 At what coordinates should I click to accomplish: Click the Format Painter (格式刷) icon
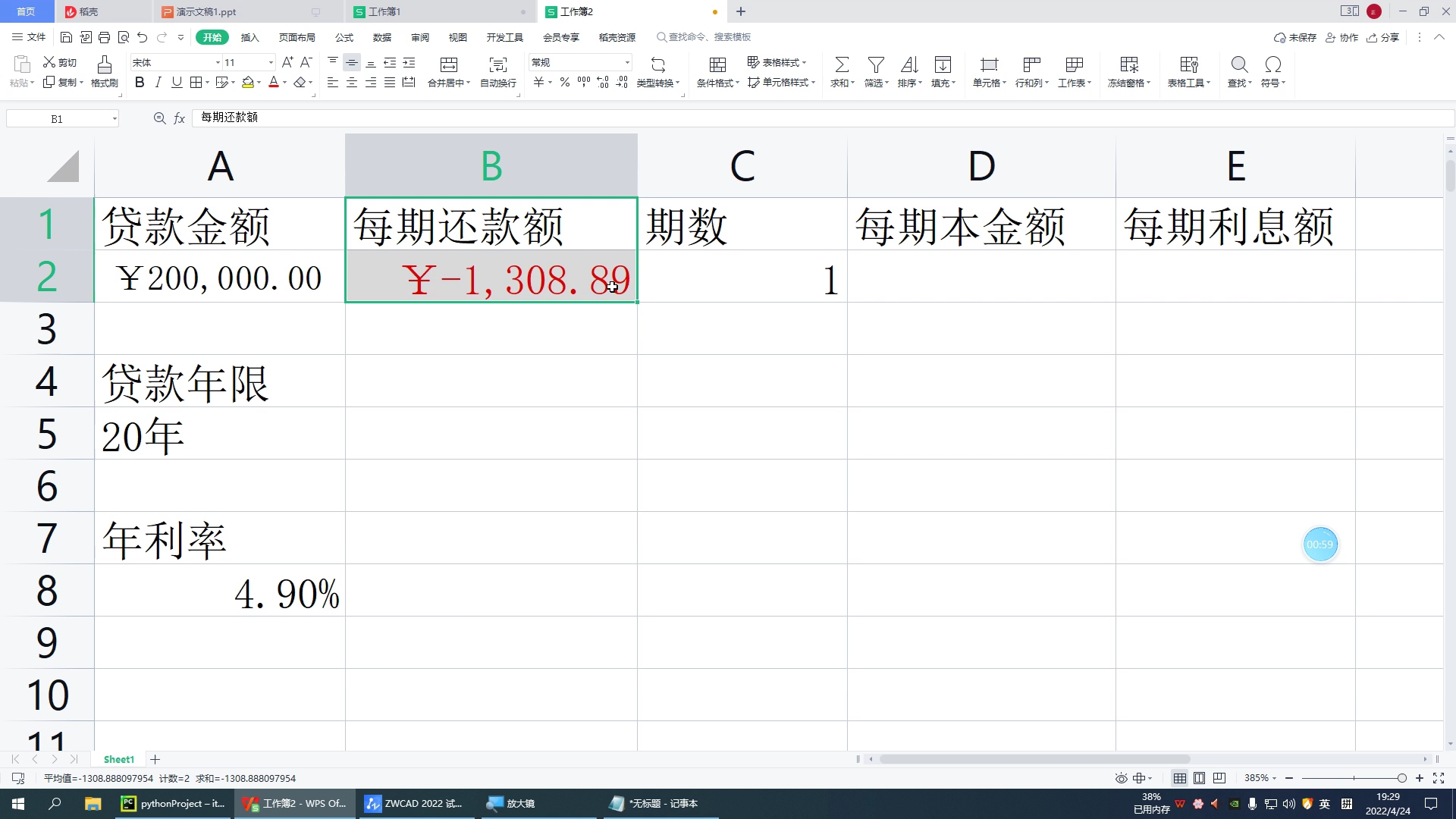click(x=105, y=64)
